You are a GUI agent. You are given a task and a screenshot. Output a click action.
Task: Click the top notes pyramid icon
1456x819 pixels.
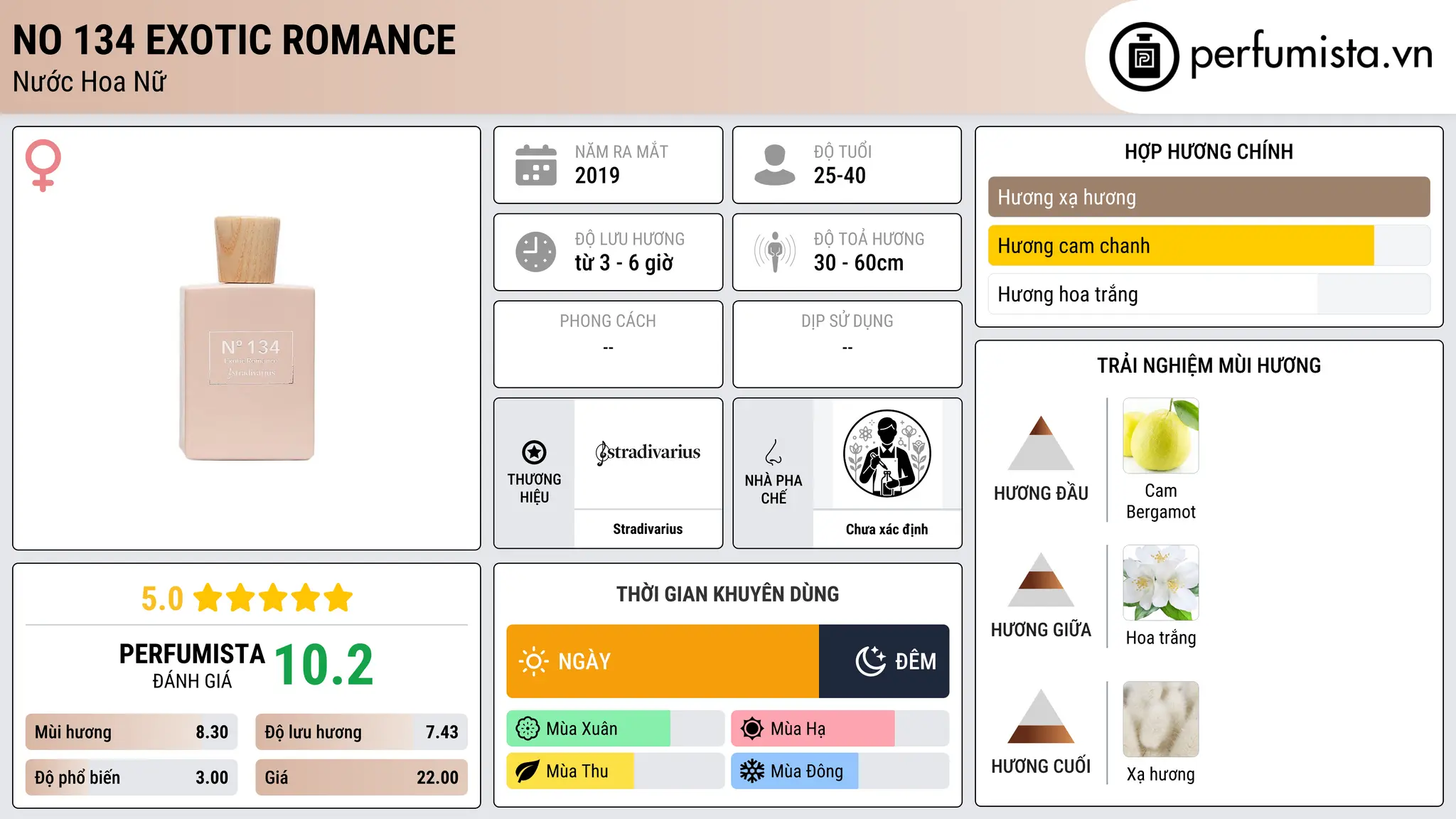pyautogui.click(x=1041, y=443)
